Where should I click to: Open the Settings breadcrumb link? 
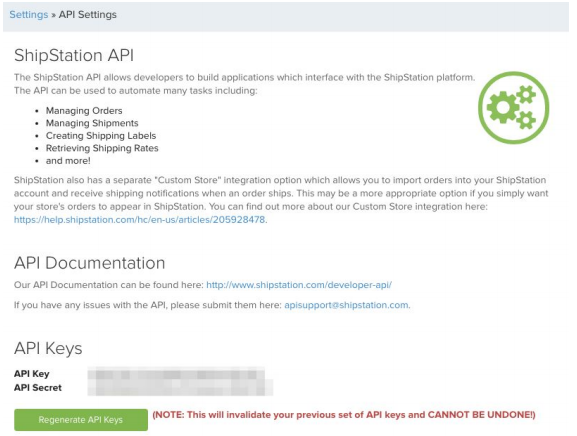(29, 15)
